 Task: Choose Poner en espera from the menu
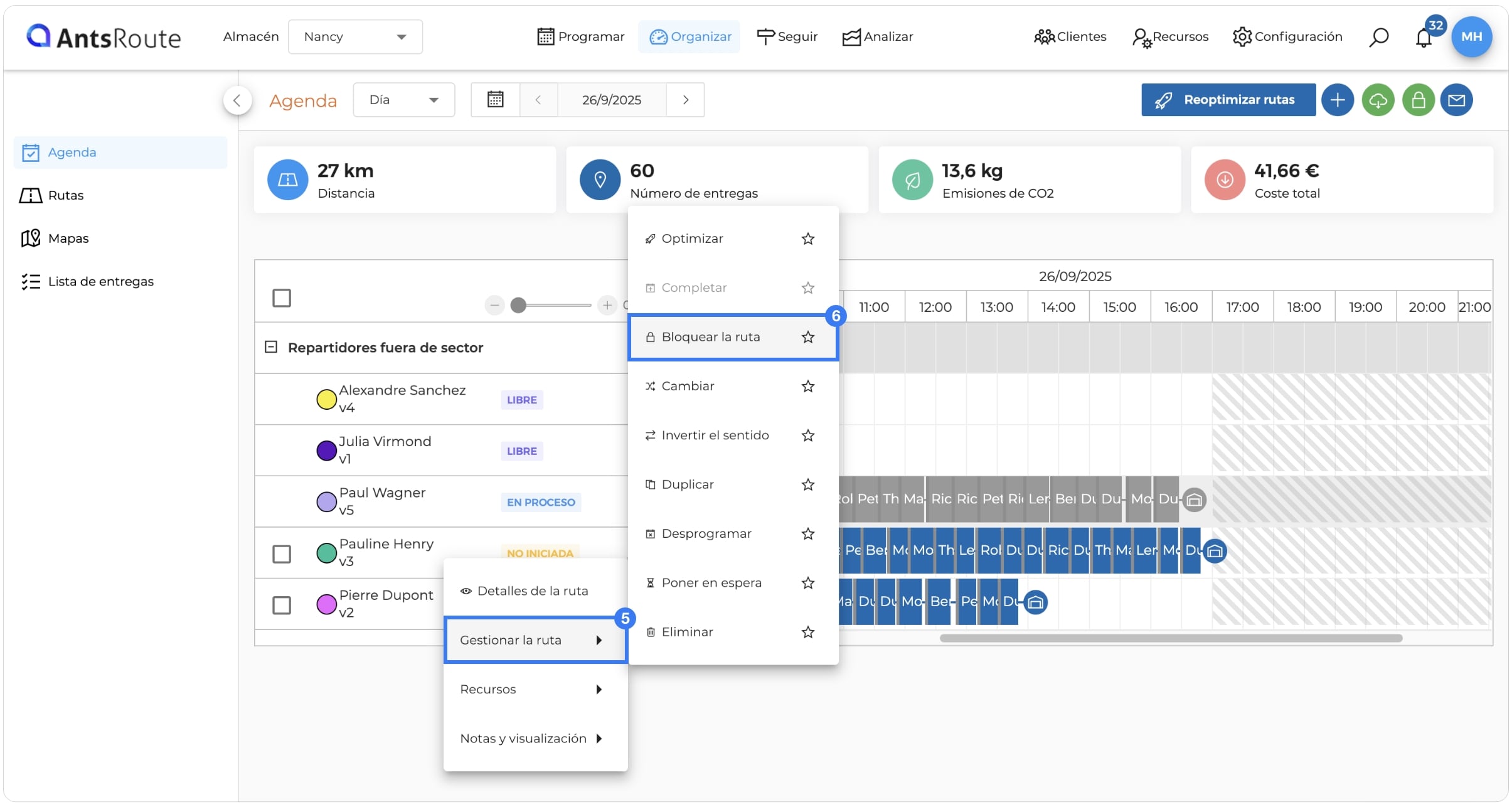point(733,583)
